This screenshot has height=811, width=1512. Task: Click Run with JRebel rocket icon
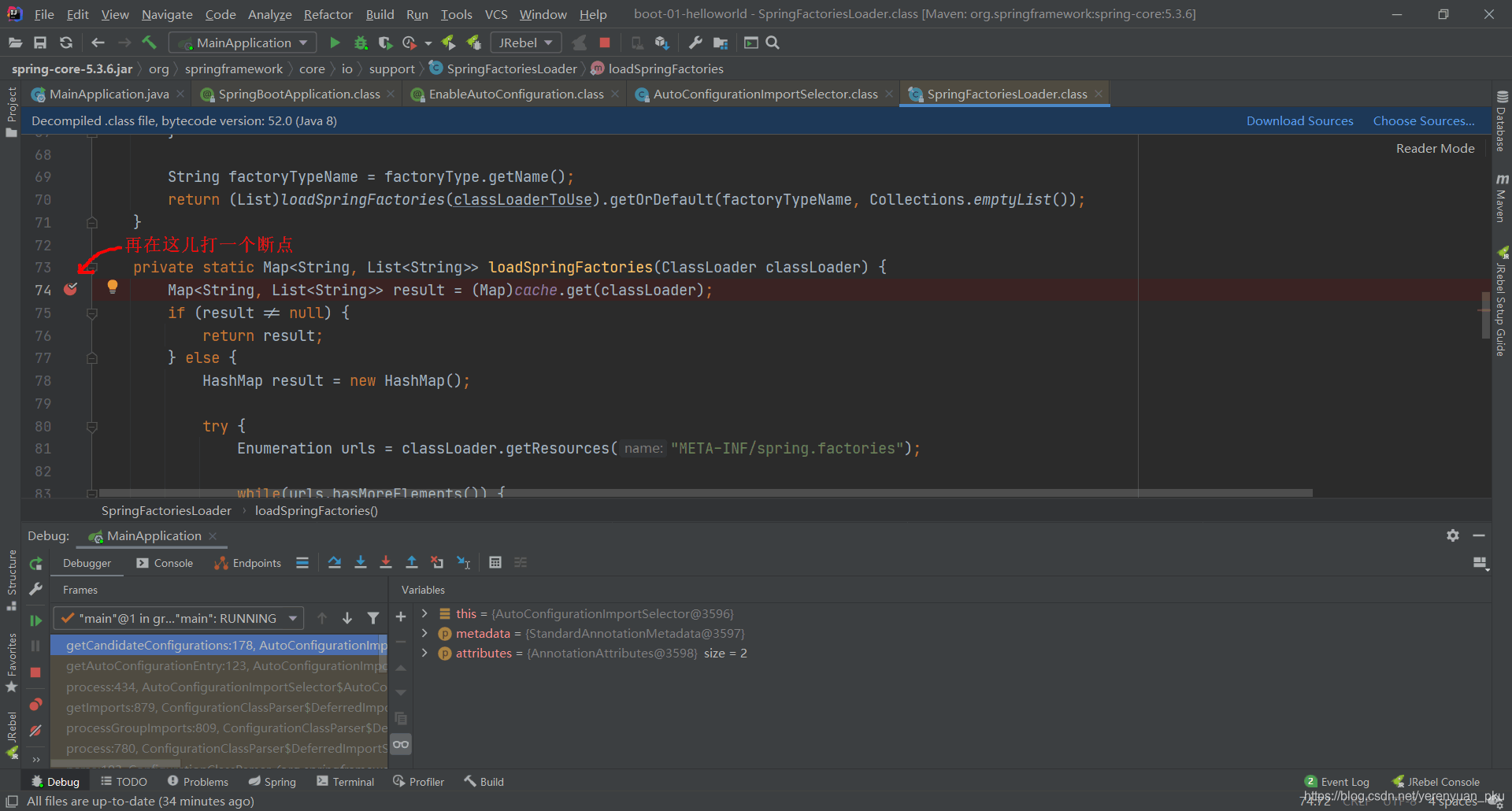pos(448,43)
